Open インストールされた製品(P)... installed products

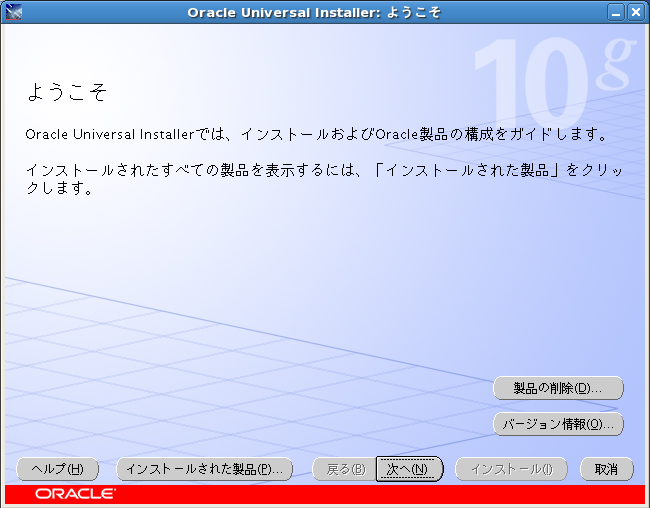point(204,469)
